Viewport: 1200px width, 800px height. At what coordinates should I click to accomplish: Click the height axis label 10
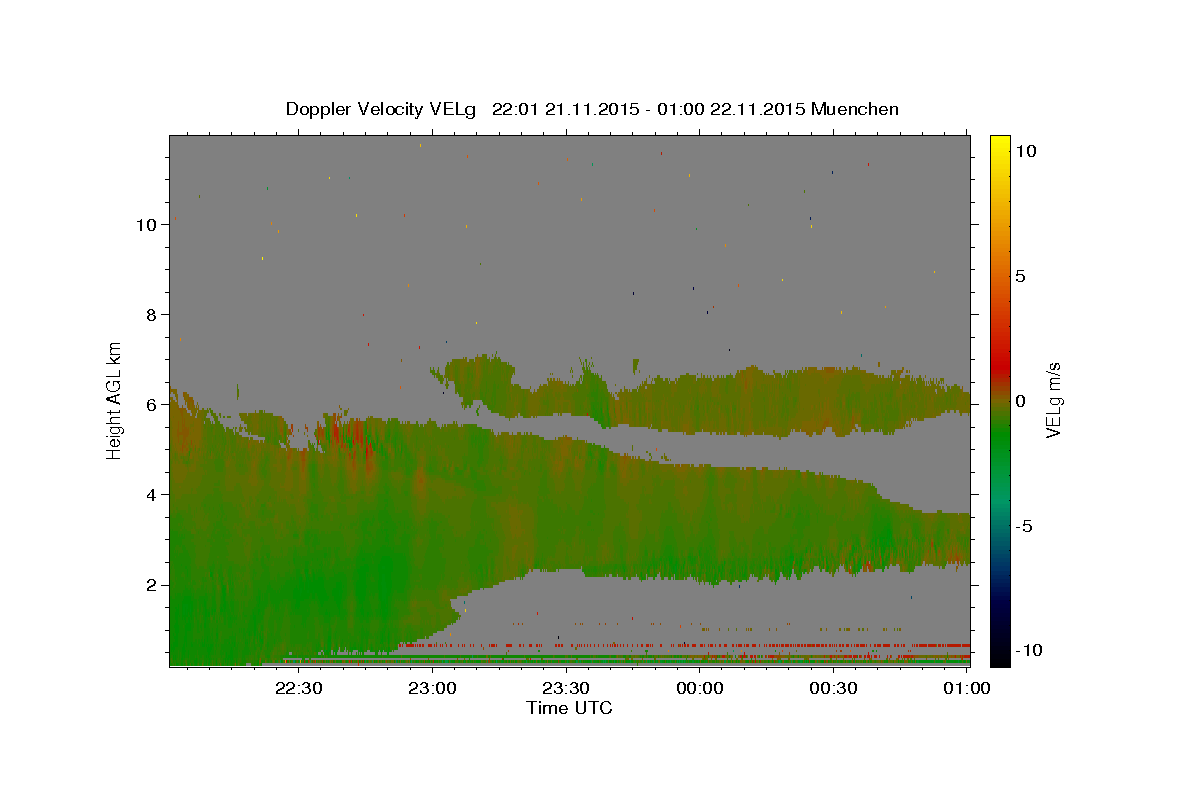[x=145, y=224]
